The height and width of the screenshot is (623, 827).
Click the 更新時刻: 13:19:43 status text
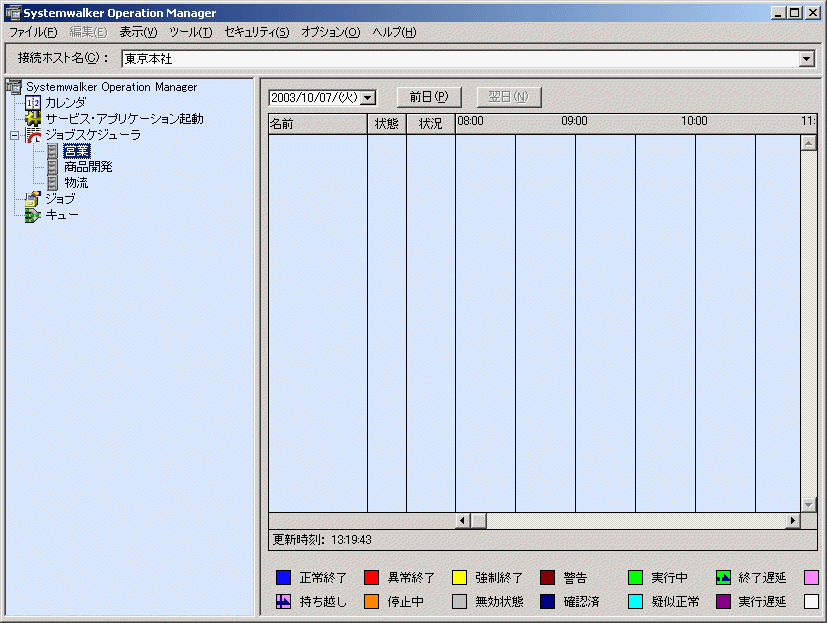(322, 540)
